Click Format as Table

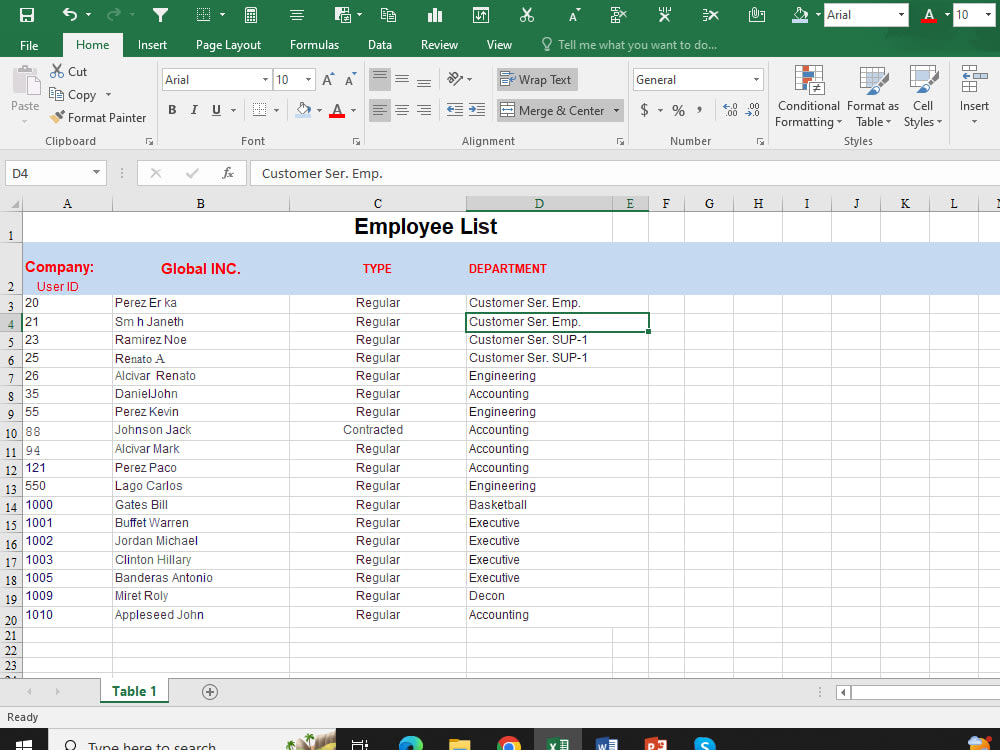click(872, 96)
